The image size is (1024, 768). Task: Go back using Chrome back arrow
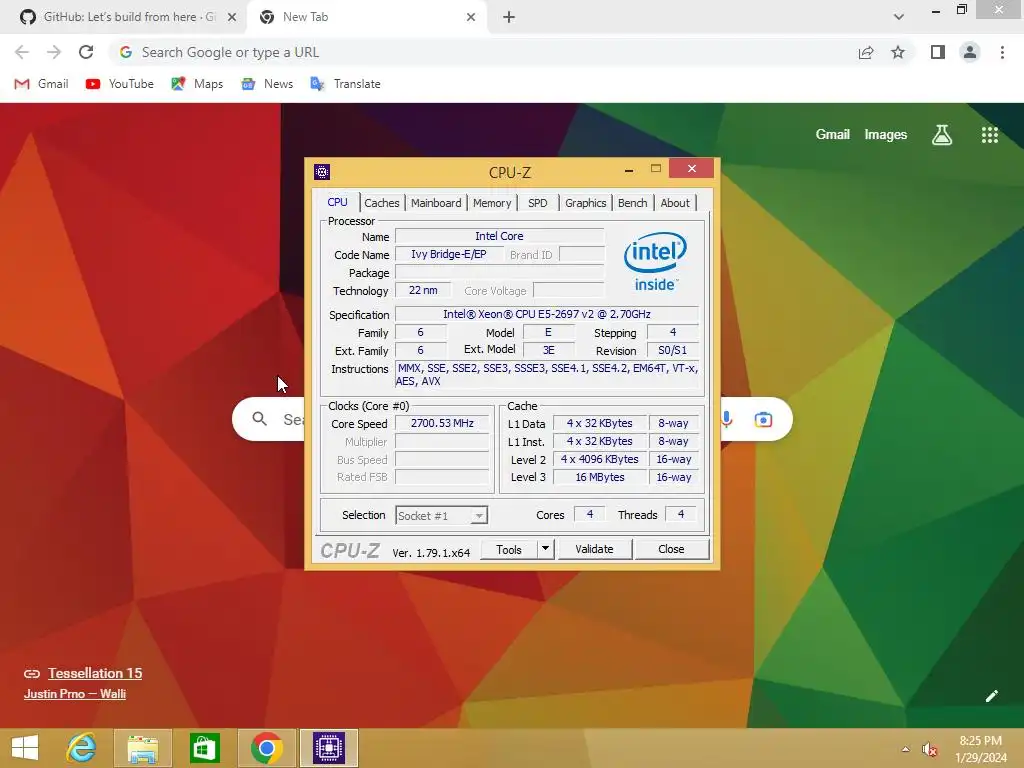(x=22, y=52)
